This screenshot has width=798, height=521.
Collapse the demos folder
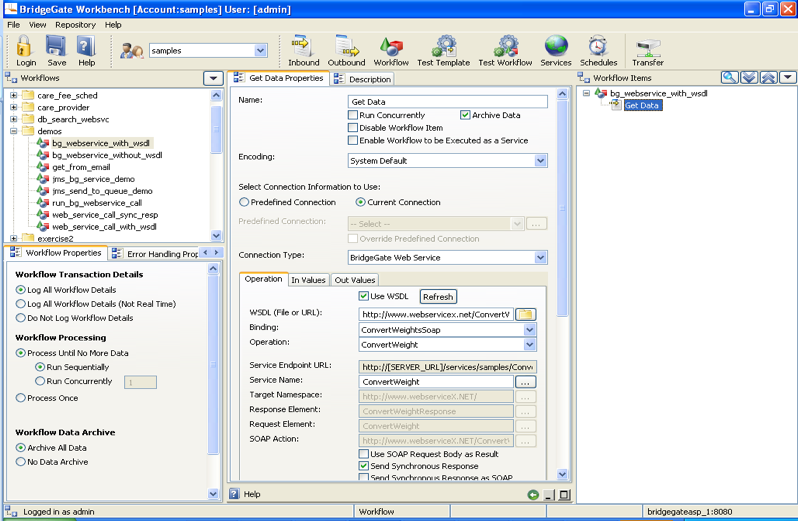click(x=14, y=131)
